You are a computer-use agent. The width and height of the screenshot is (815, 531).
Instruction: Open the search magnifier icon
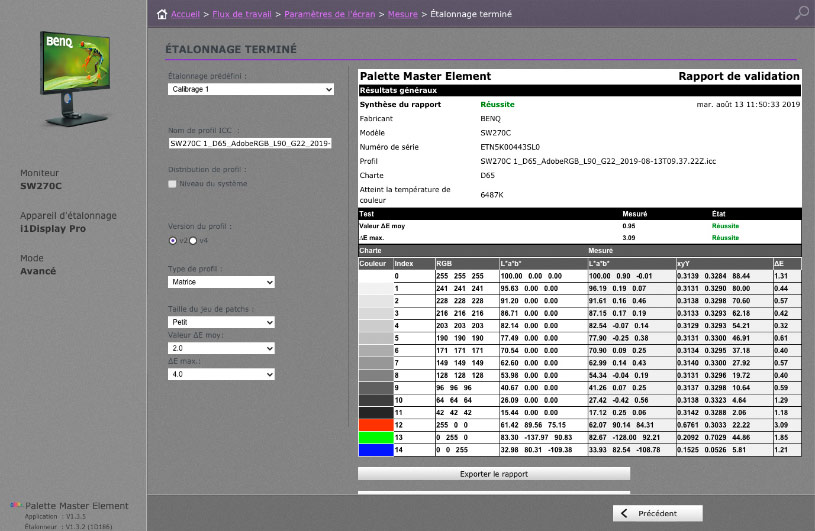[x=801, y=12]
